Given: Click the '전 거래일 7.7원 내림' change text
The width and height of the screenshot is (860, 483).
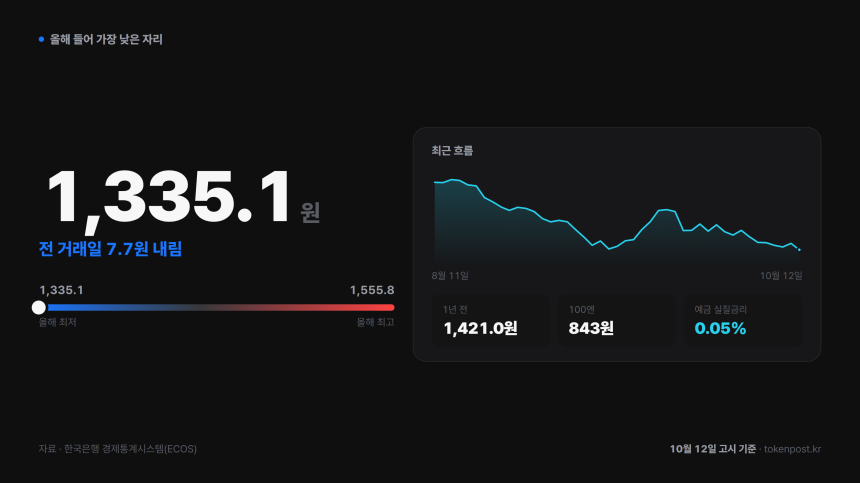Looking at the screenshot, I should 110,249.
